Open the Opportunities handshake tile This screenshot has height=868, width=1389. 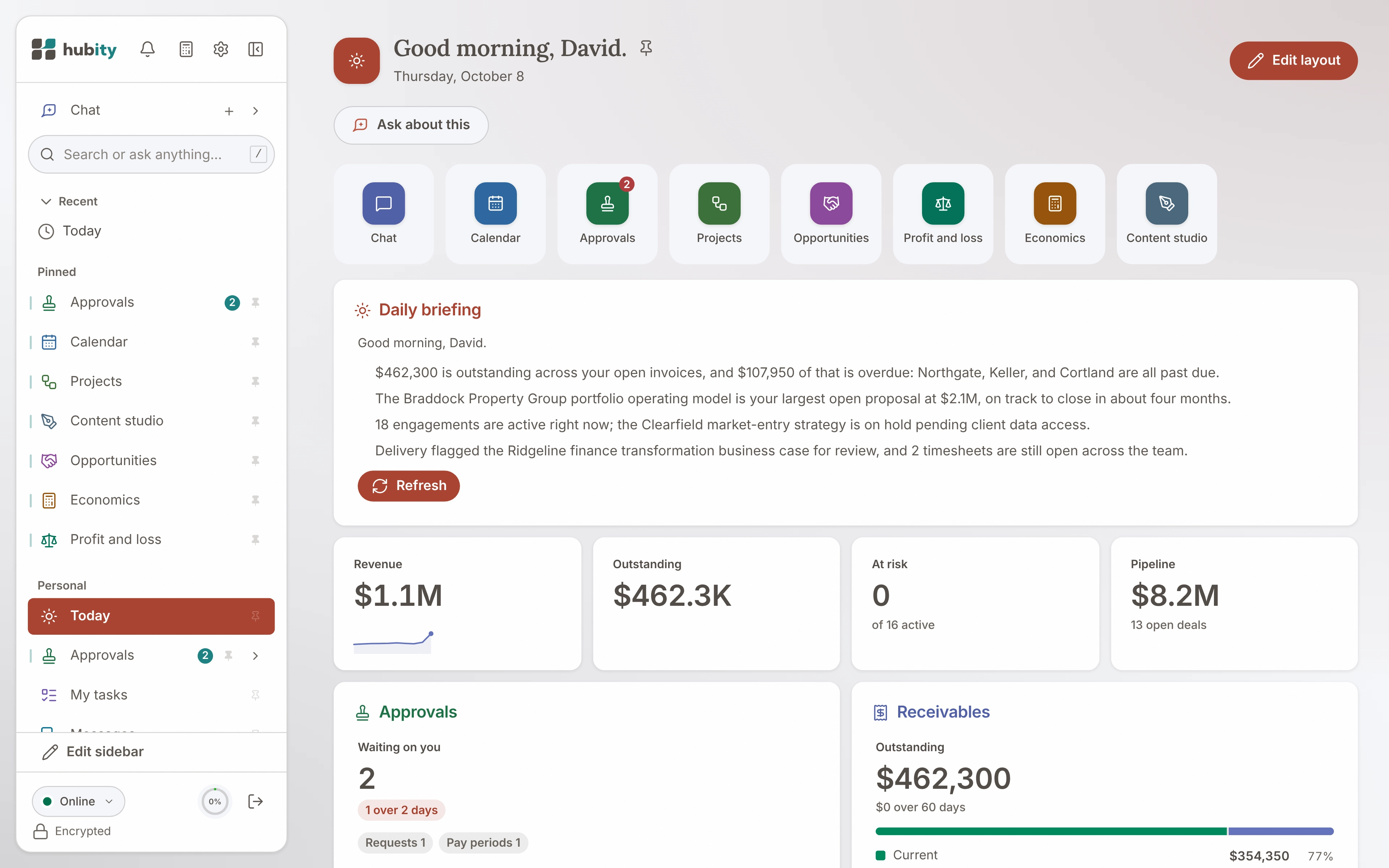[831, 214]
